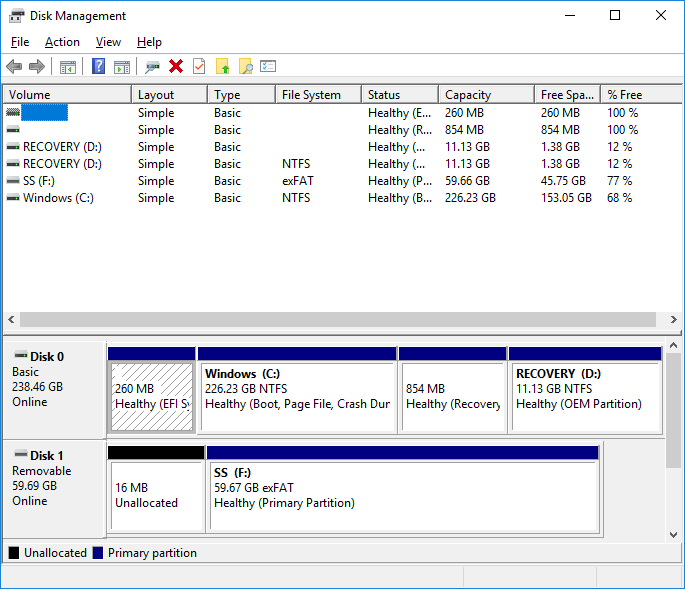Open Help via blue question mark icon

(x=99, y=67)
